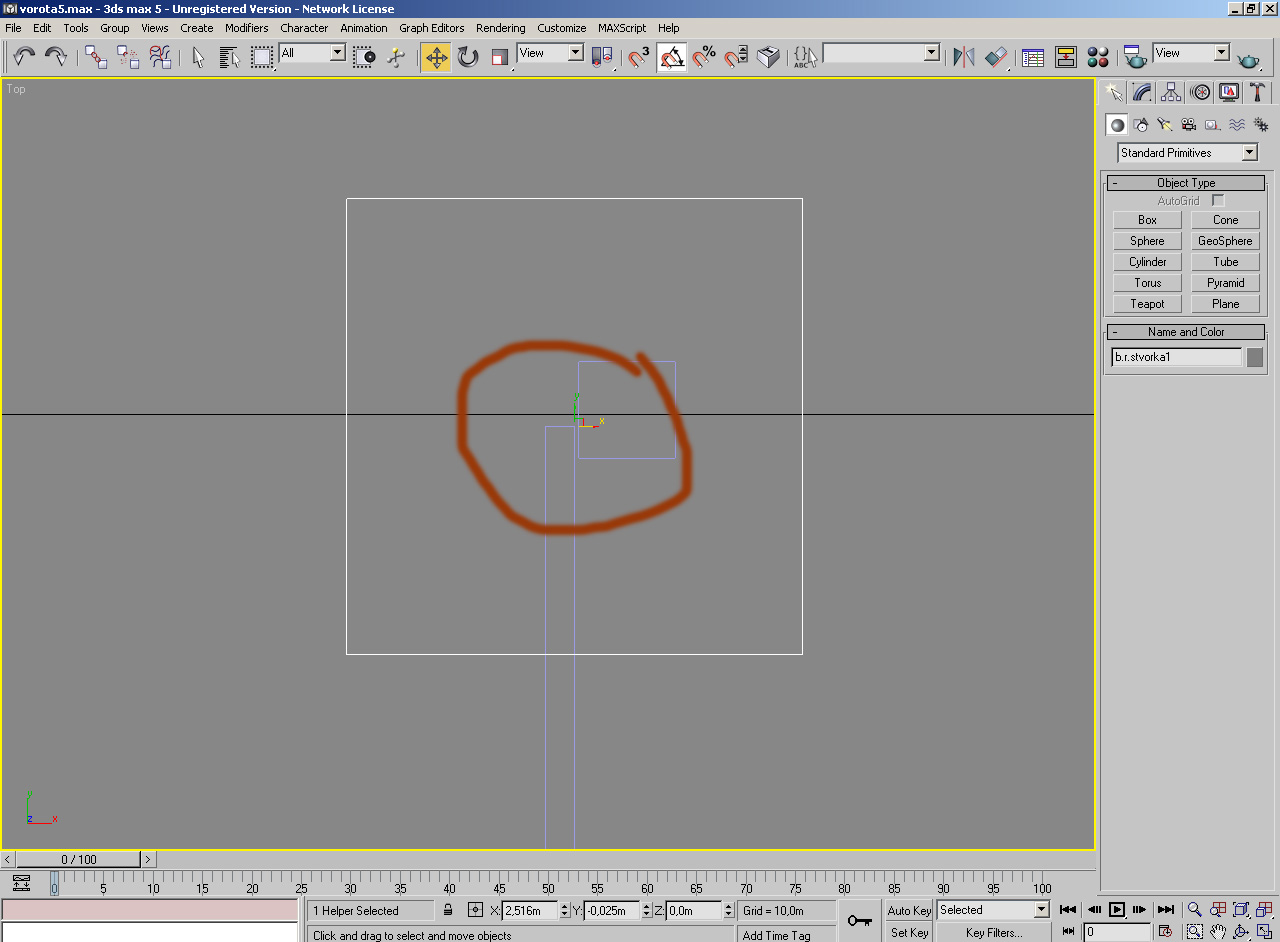This screenshot has height=942, width=1280.
Task: Activate the Select and Link tool
Action: (96, 57)
